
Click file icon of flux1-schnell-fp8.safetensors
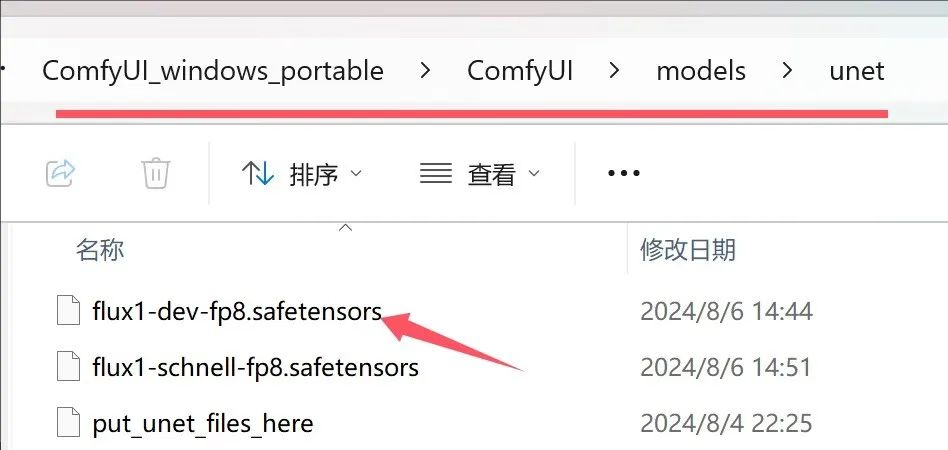(68, 367)
